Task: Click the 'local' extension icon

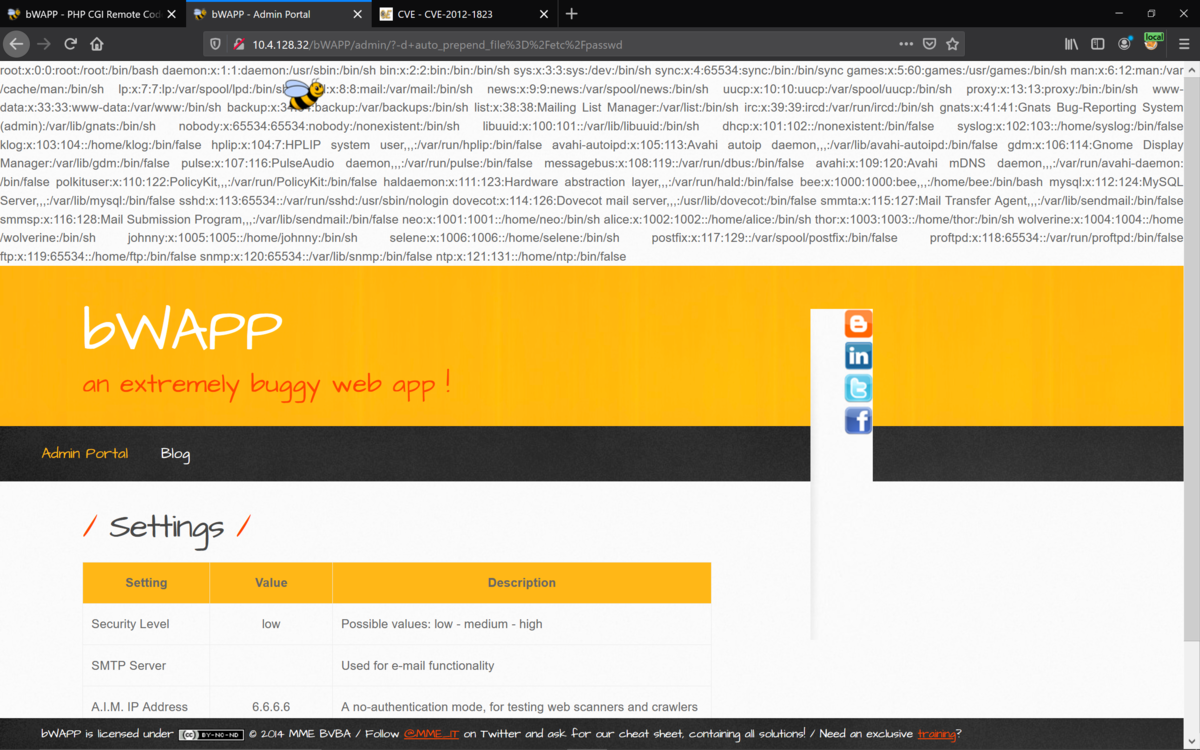Action: (1153, 42)
